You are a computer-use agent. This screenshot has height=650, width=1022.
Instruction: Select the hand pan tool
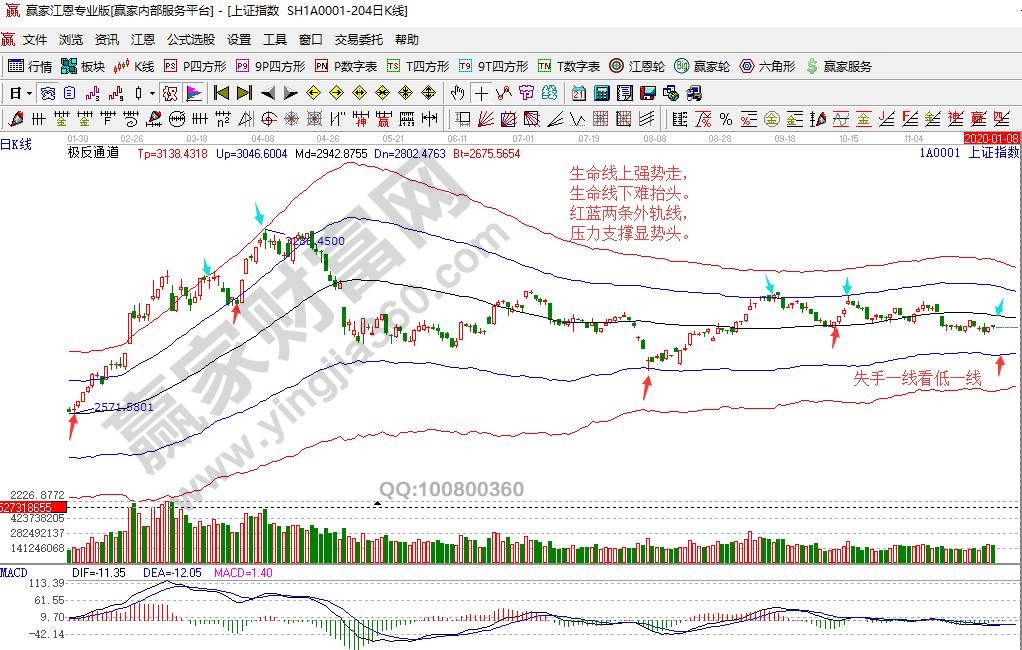(x=457, y=93)
